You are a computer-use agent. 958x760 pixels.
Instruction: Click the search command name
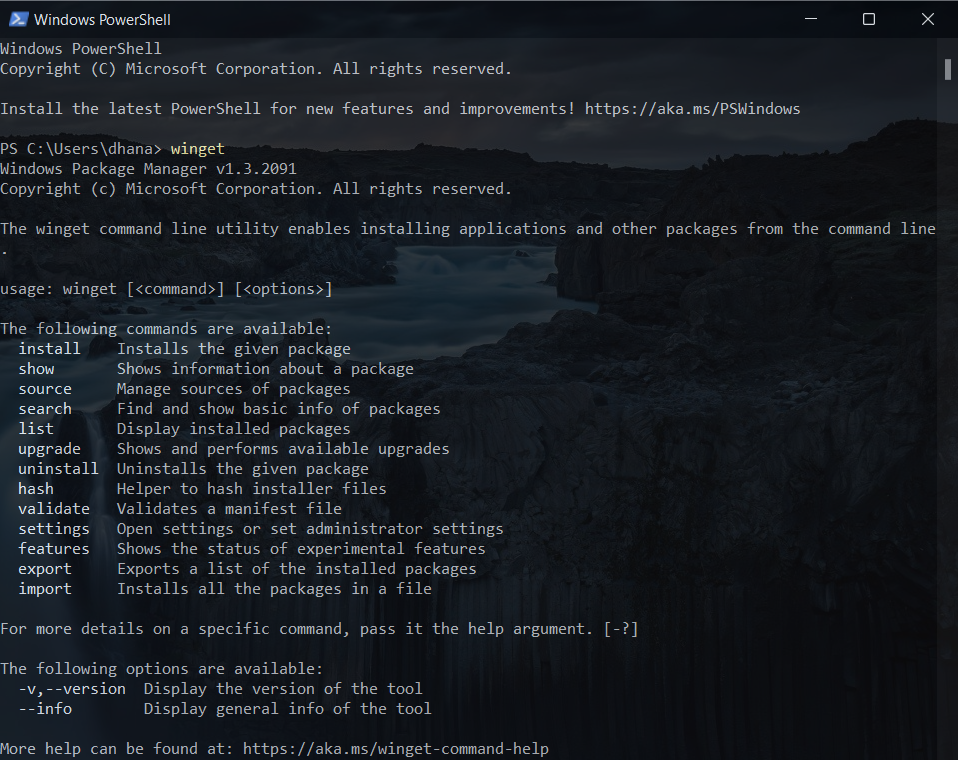pos(45,409)
